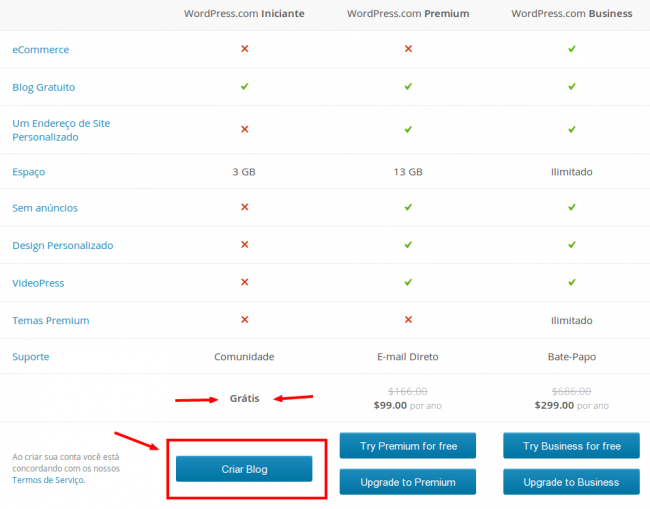The height and width of the screenshot is (509, 650).
Task: Click Sem anúncios check under Premium
Action: (408, 207)
